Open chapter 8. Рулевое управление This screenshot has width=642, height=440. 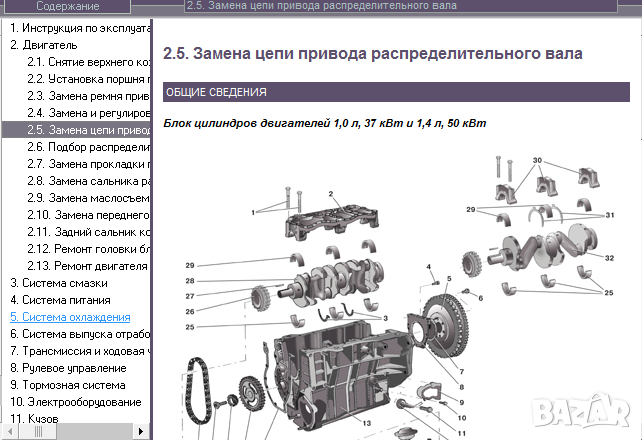click(x=68, y=368)
